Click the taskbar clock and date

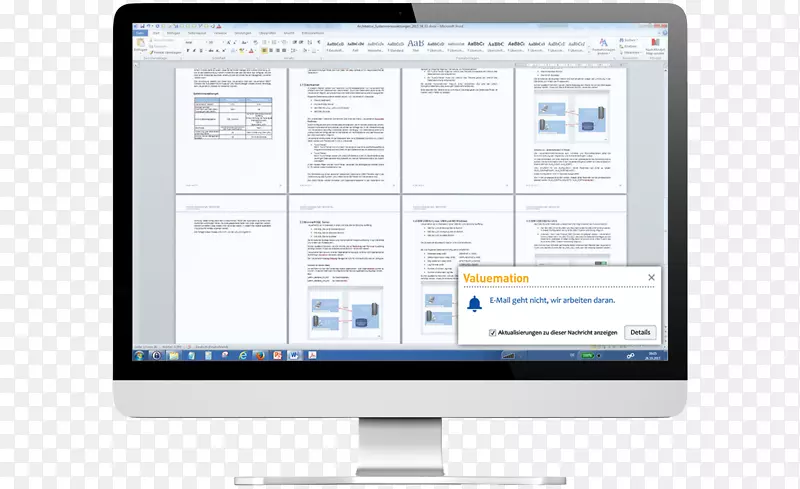[x=653, y=356]
